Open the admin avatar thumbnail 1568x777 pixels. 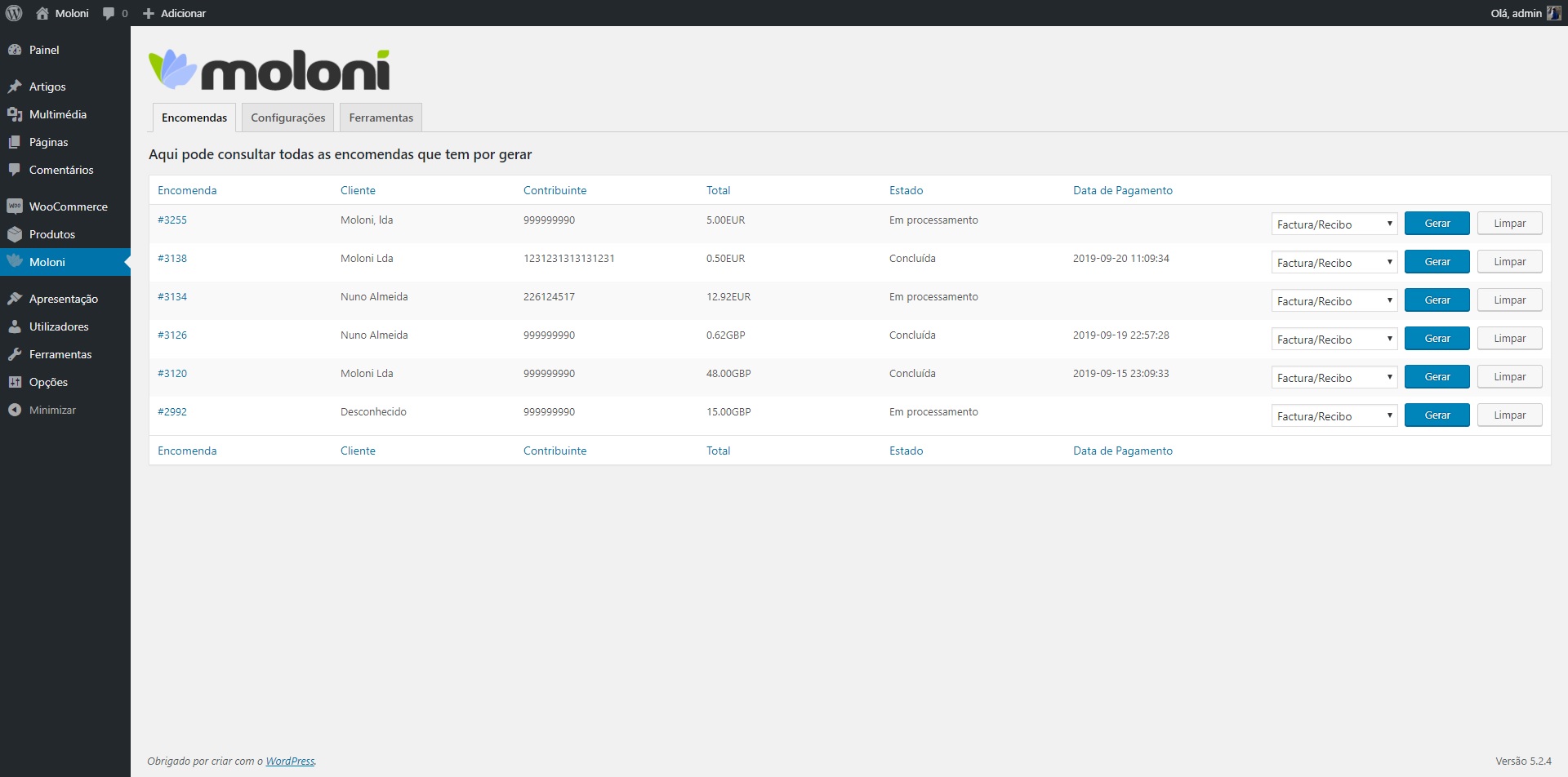click(1553, 13)
